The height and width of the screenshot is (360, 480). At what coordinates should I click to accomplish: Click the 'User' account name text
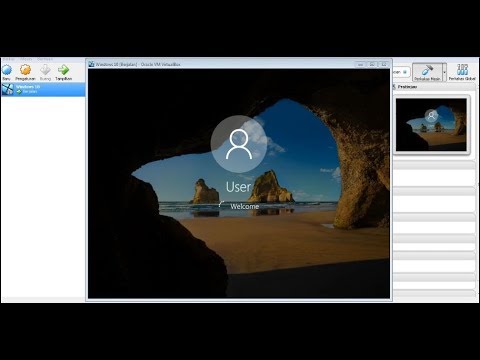click(238, 187)
